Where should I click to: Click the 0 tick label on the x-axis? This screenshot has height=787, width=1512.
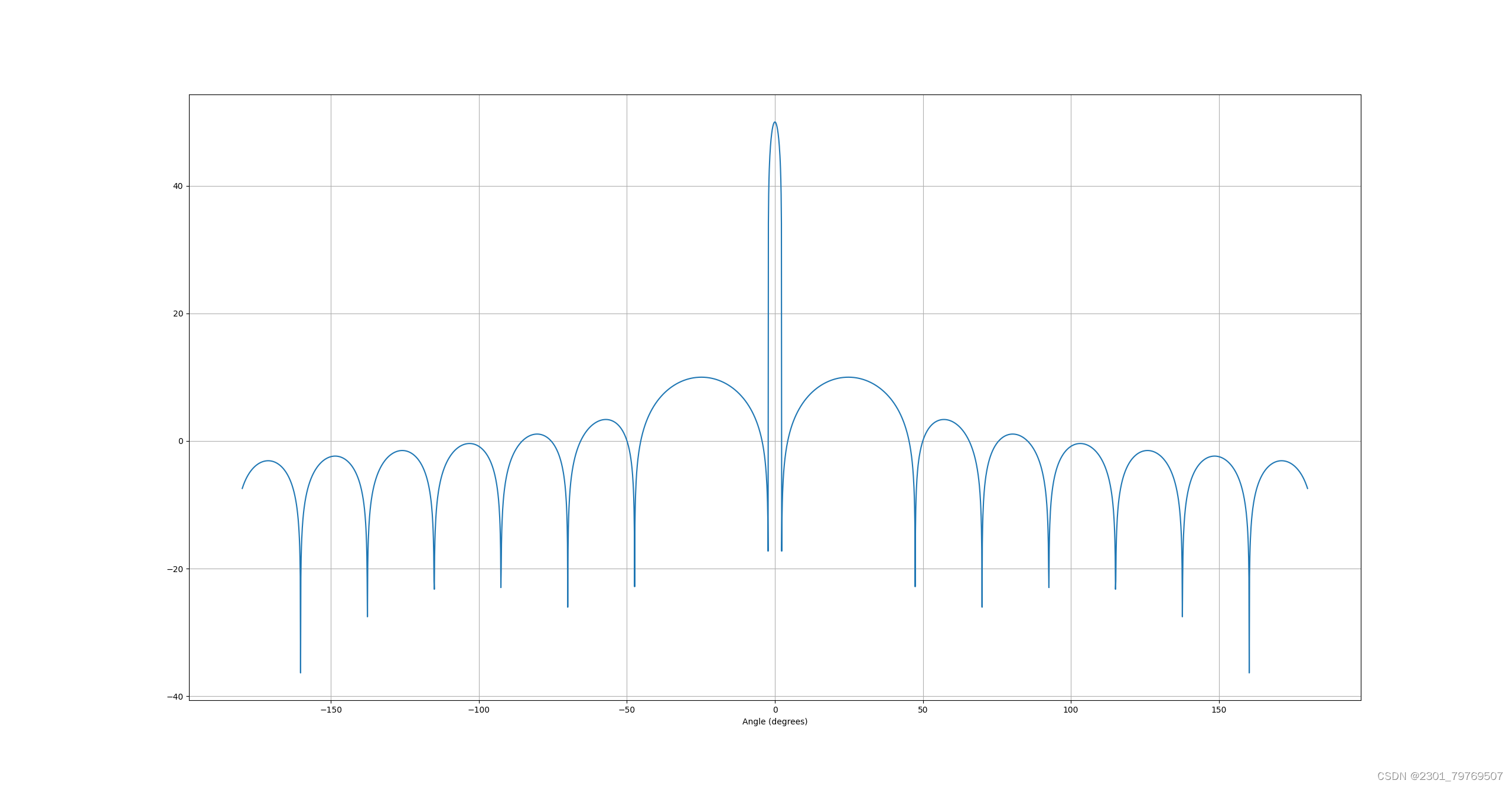point(775,710)
